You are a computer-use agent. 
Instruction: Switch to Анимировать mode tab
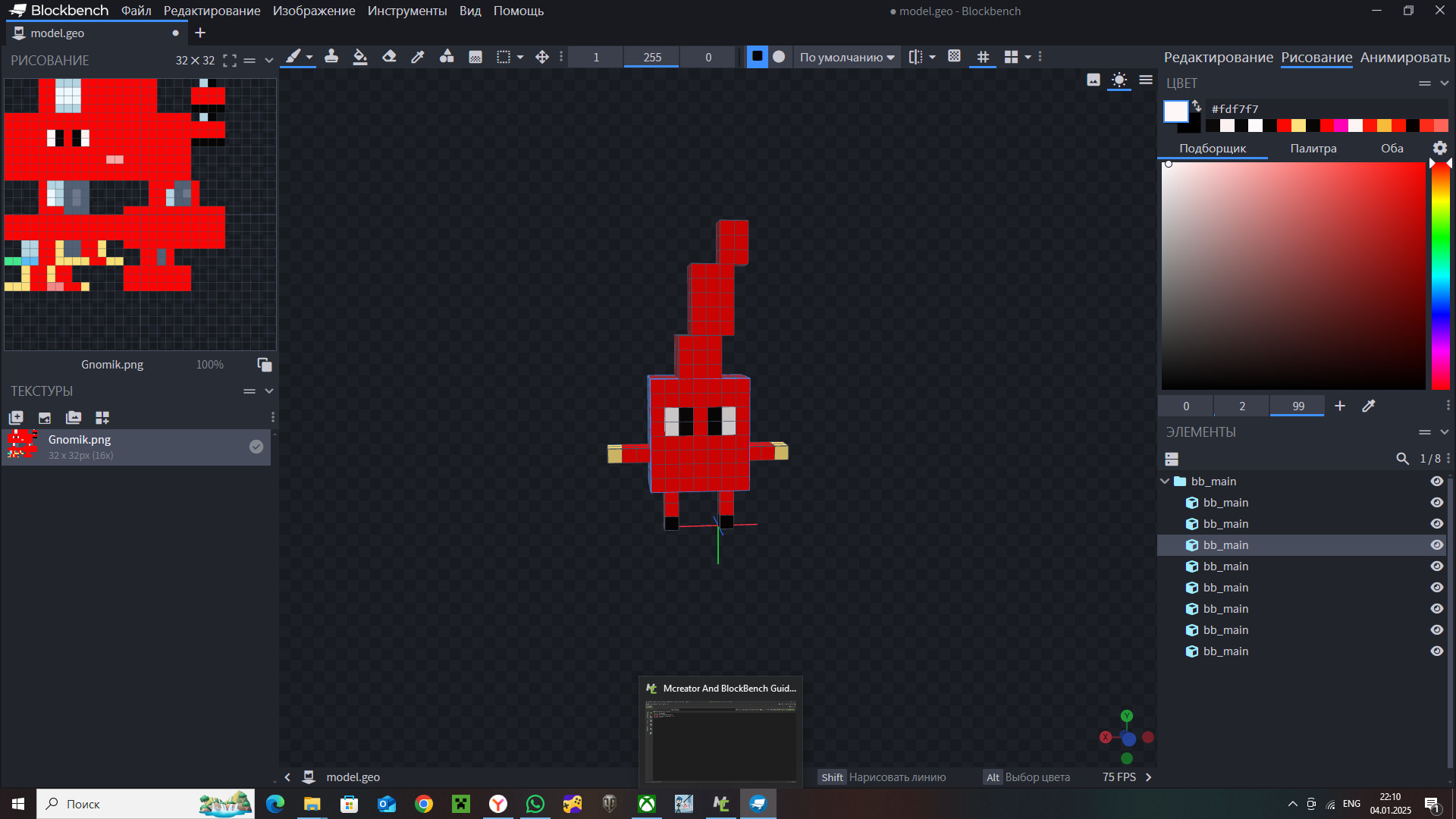point(1404,58)
